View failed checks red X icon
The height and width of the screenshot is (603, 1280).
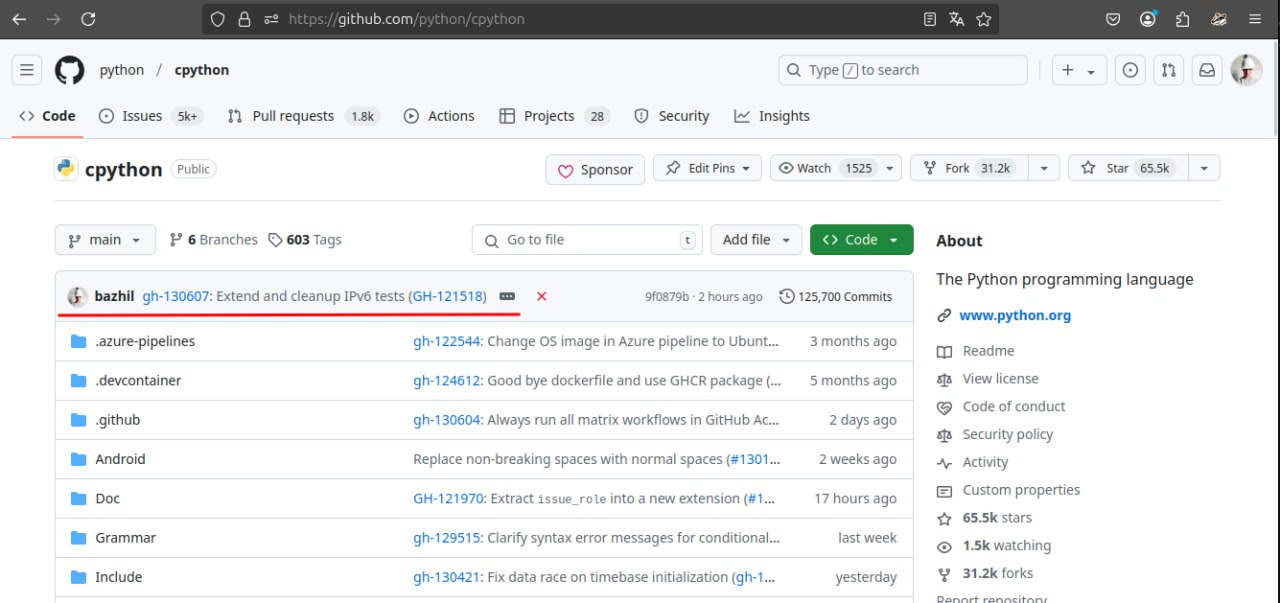click(x=541, y=296)
